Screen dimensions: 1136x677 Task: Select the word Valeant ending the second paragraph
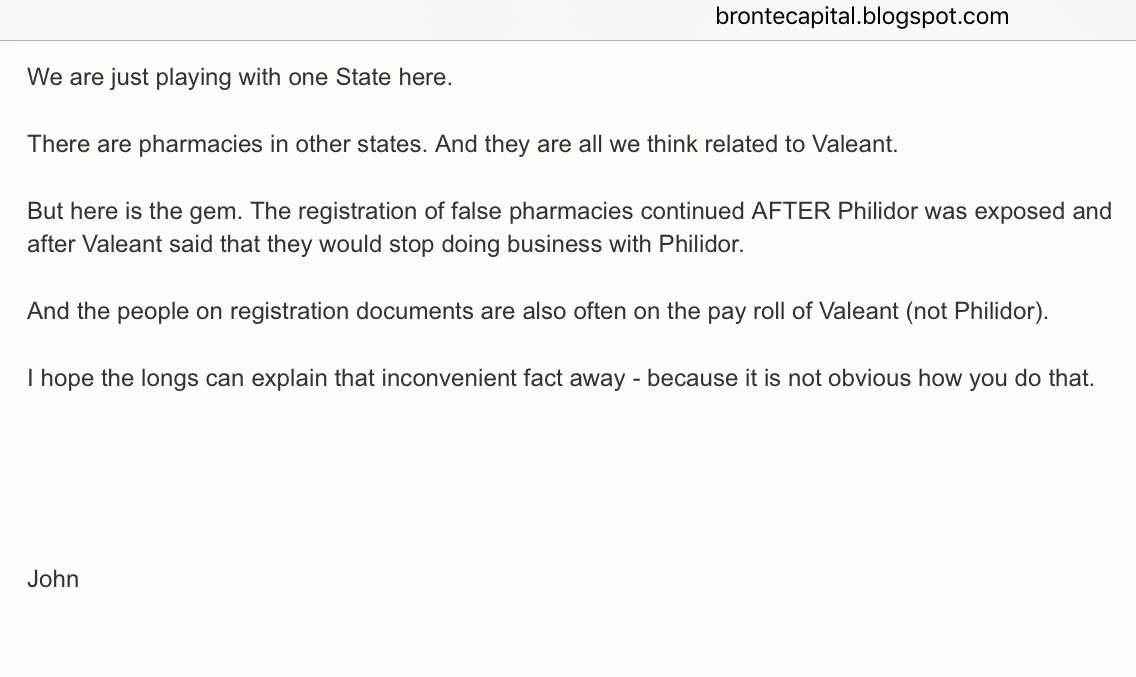(854, 144)
